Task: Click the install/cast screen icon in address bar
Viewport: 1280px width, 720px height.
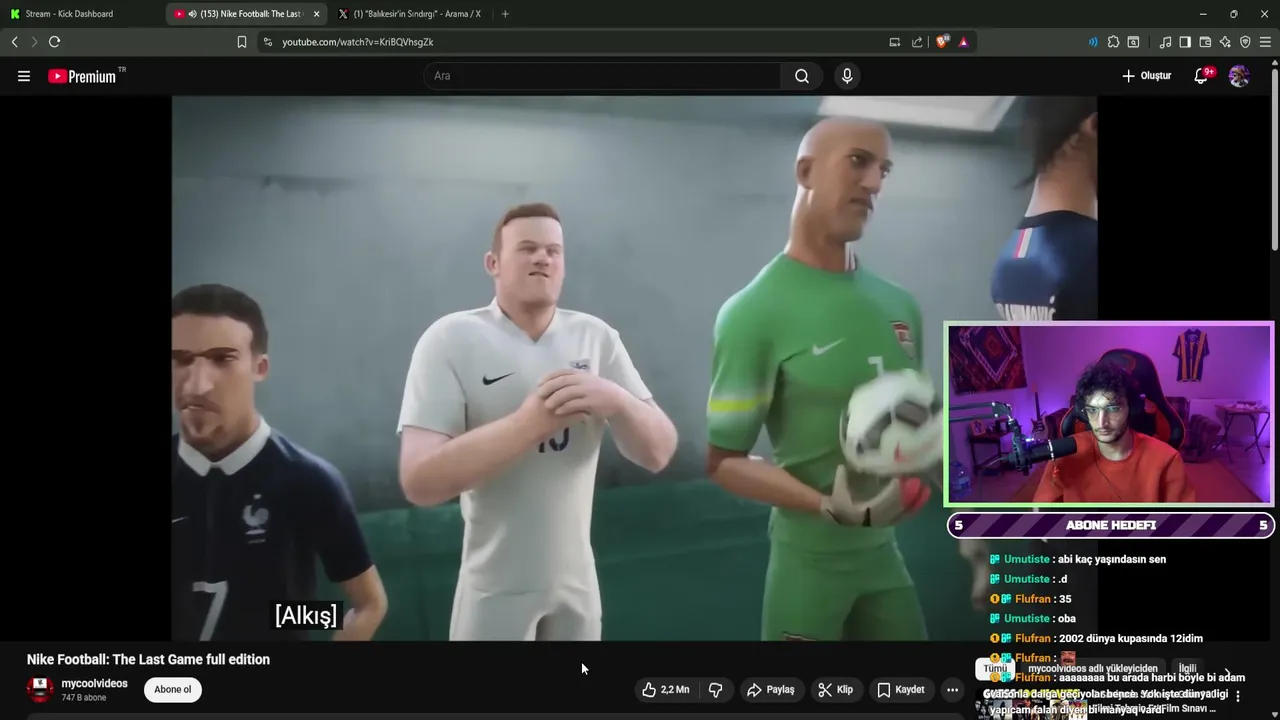Action: (895, 42)
